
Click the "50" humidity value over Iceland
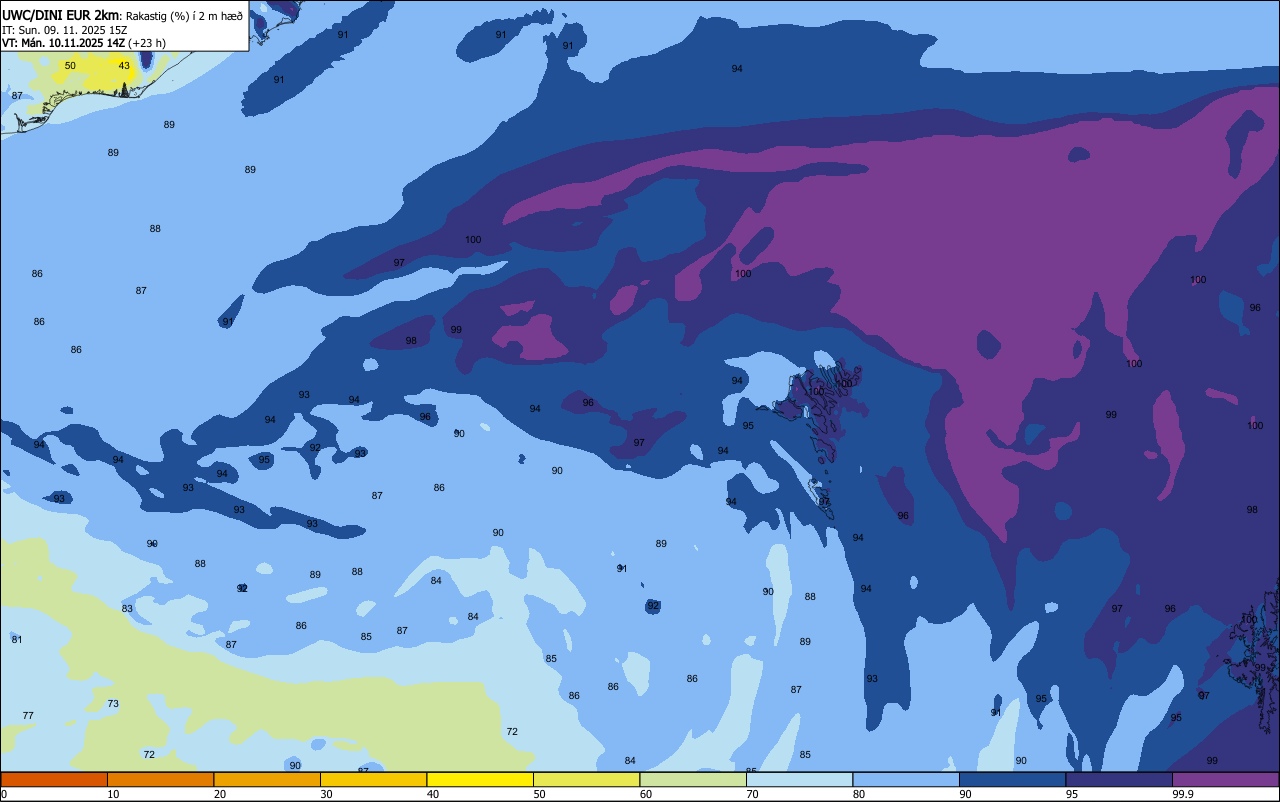pos(70,66)
